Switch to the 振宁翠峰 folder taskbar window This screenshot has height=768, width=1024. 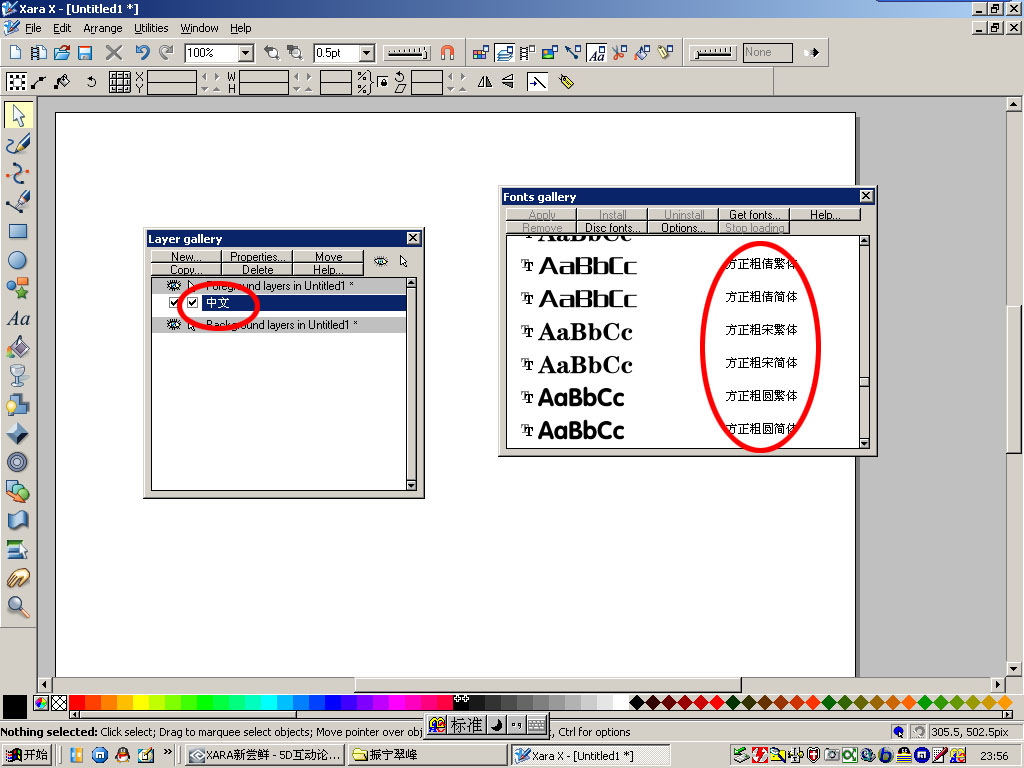[x=427, y=755]
